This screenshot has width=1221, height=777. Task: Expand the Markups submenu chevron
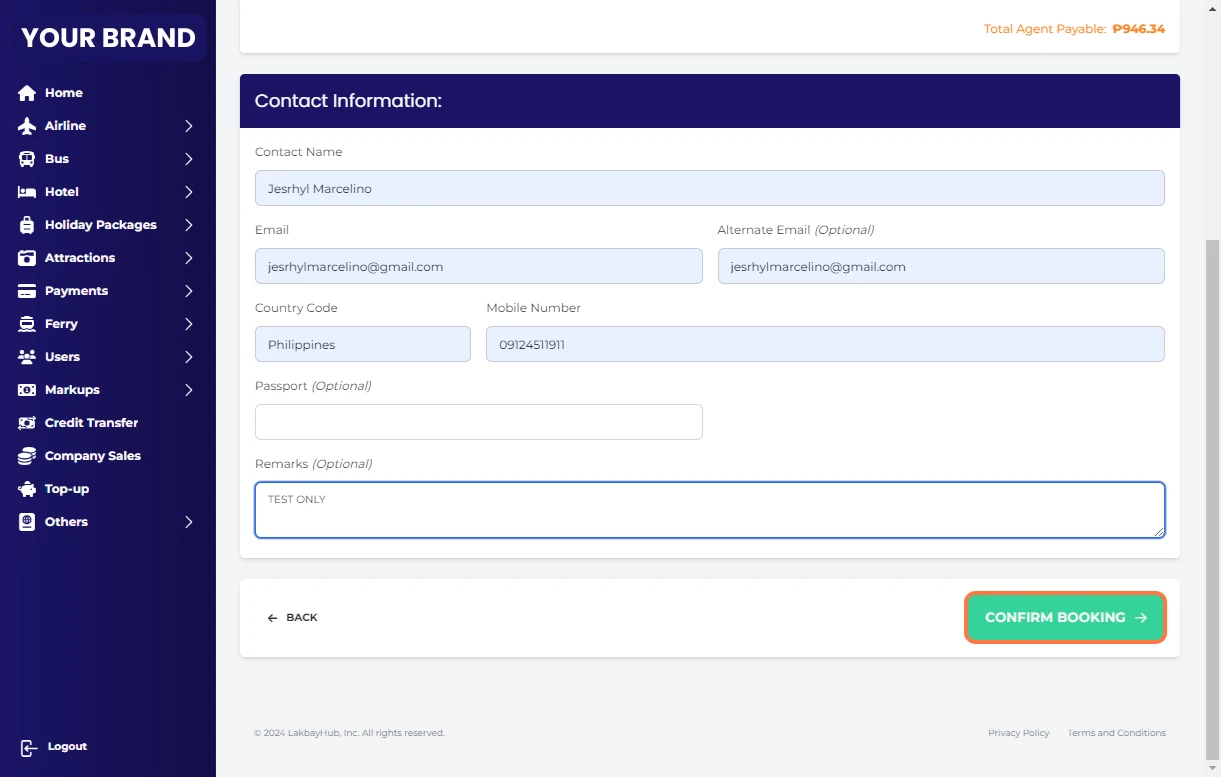pyautogui.click(x=188, y=390)
